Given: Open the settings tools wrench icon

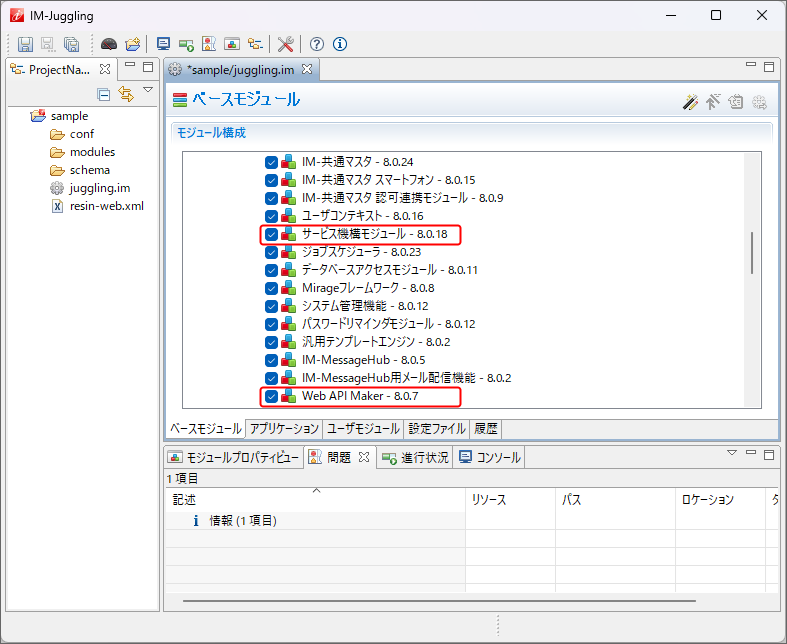Looking at the screenshot, I should pos(285,44).
